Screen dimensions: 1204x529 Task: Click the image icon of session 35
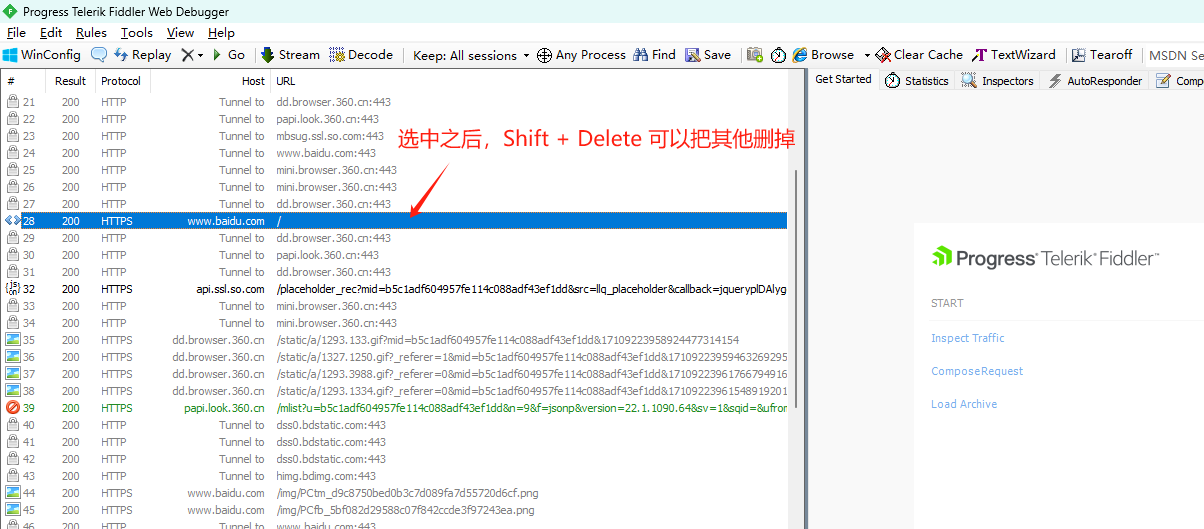12,340
